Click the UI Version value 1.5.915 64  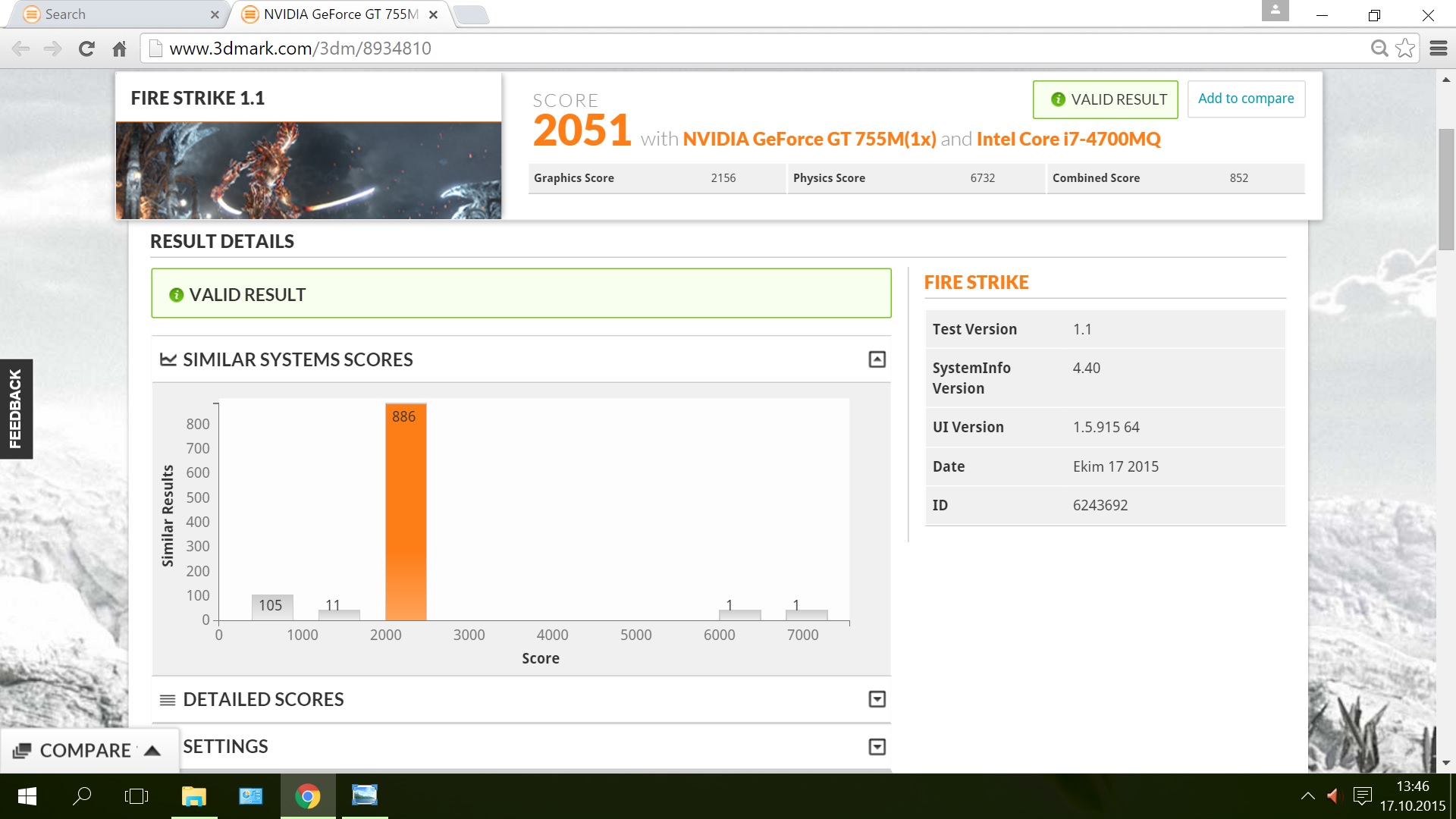click(x=1106, y=428)
